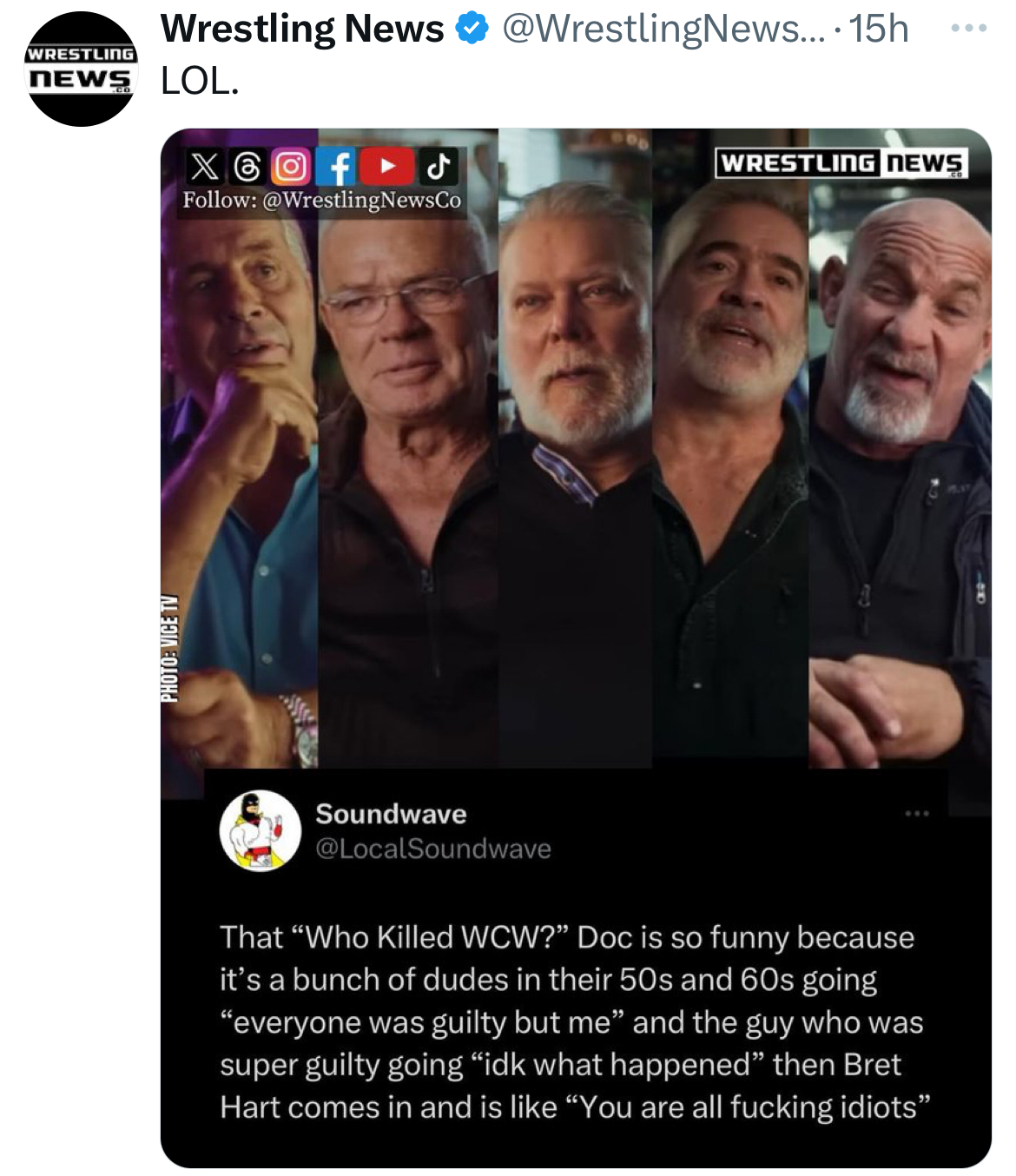Click the Wrestling News watermark logo
The width and height of the screenshot is (1016, 1176).
pyautogui.click(x=841, y=163)
